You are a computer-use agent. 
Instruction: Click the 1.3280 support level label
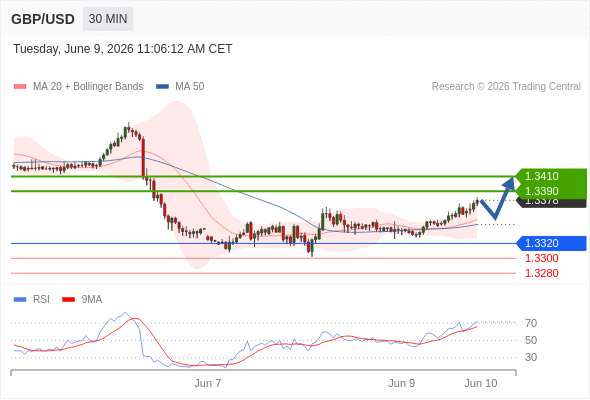tap(541, 274)
